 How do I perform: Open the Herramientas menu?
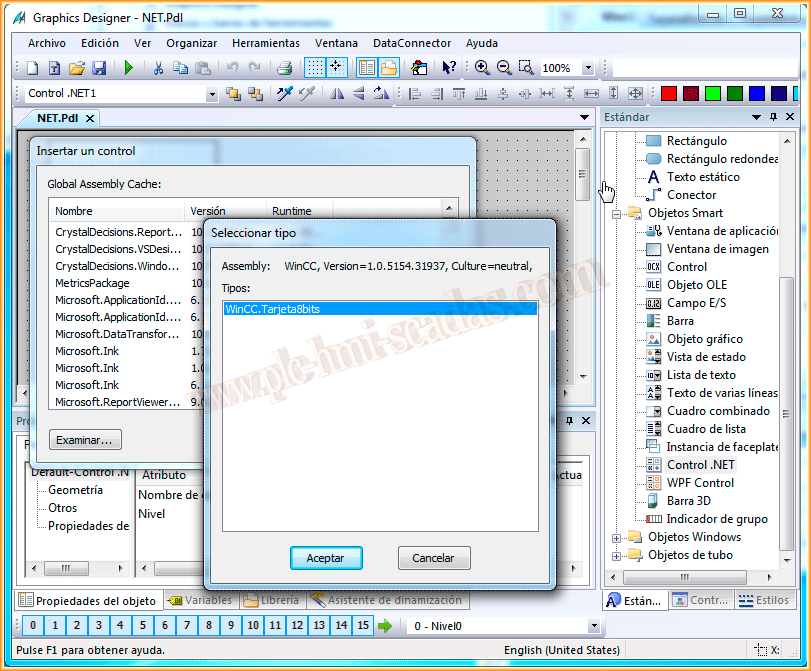pos(265,43)
